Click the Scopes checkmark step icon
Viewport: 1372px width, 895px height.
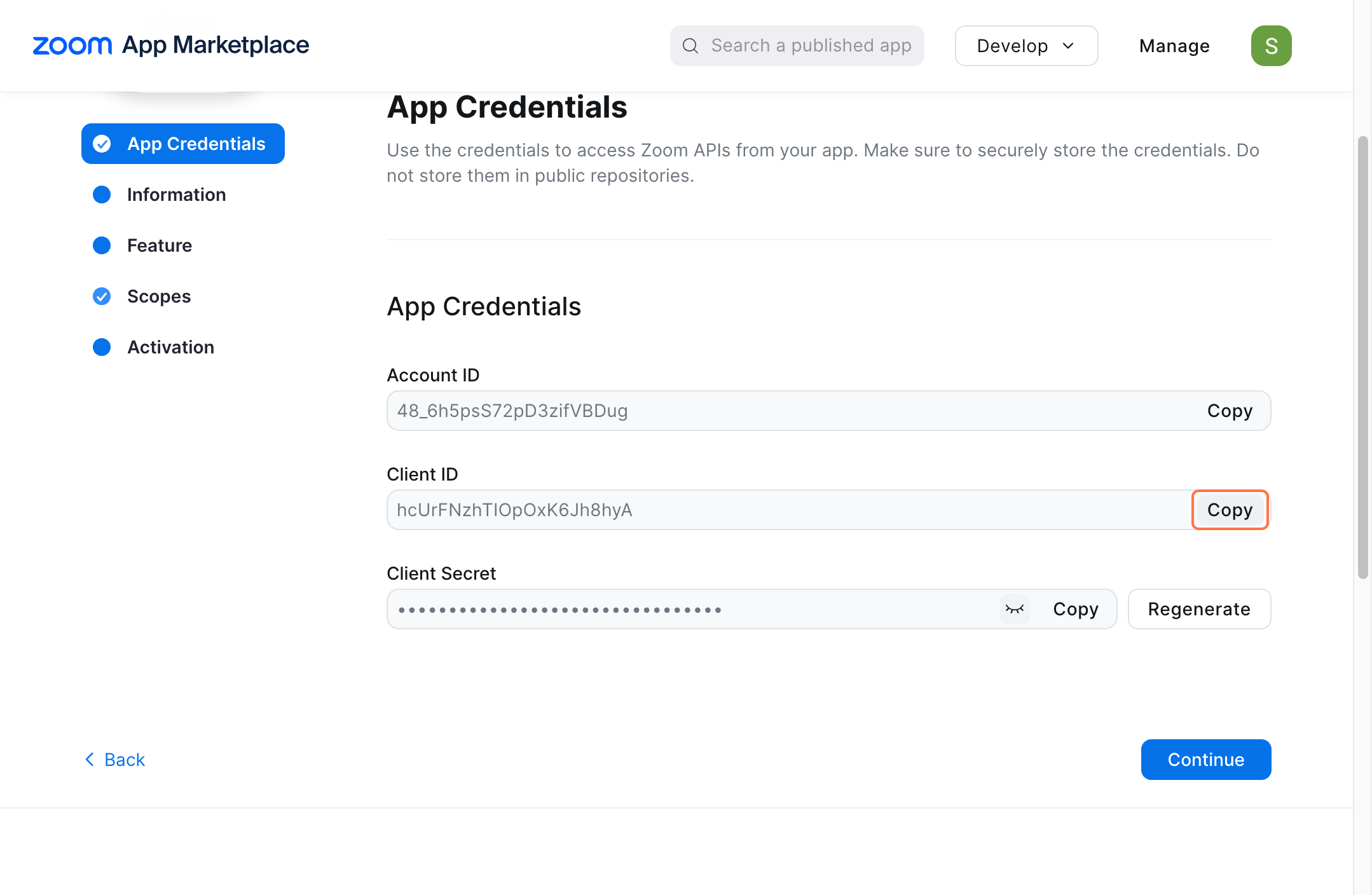[x=102, y=296]
